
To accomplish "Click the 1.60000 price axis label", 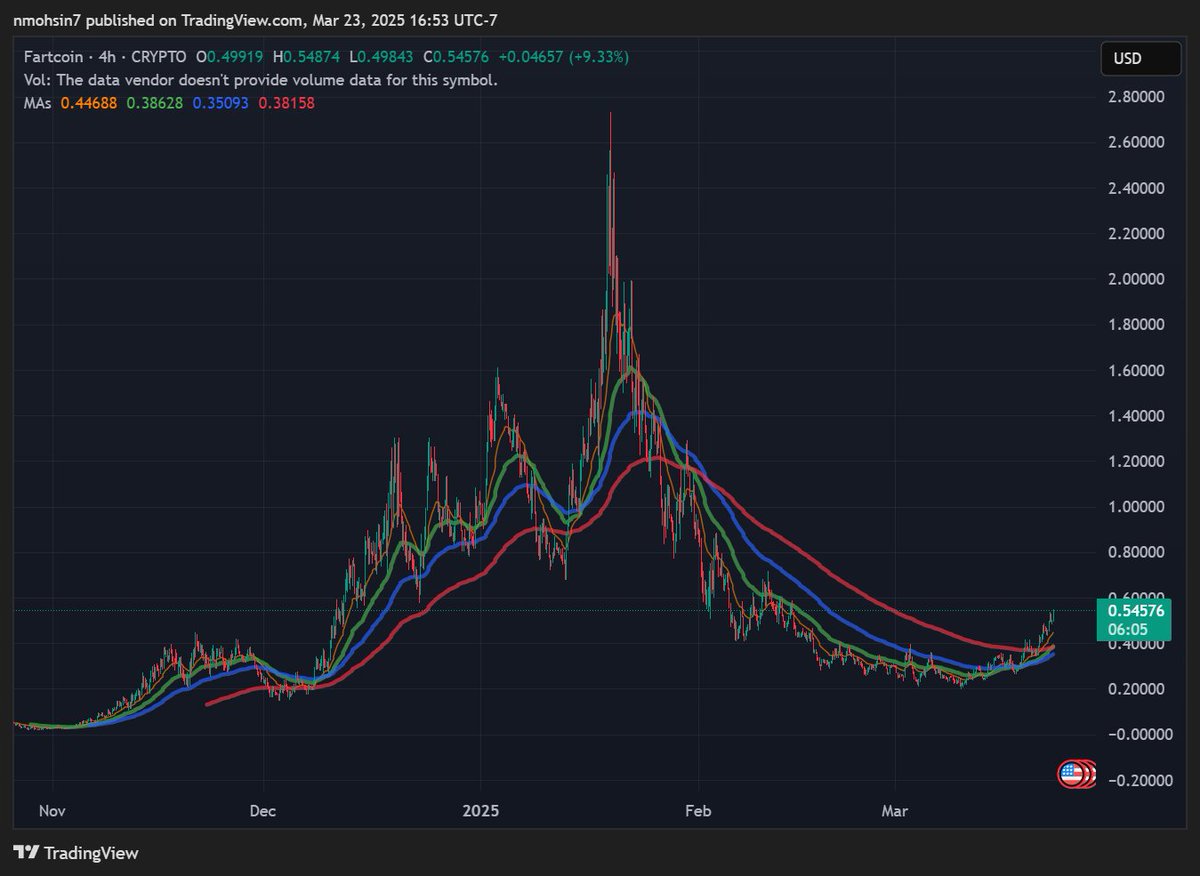I will tap(1135, 370).
